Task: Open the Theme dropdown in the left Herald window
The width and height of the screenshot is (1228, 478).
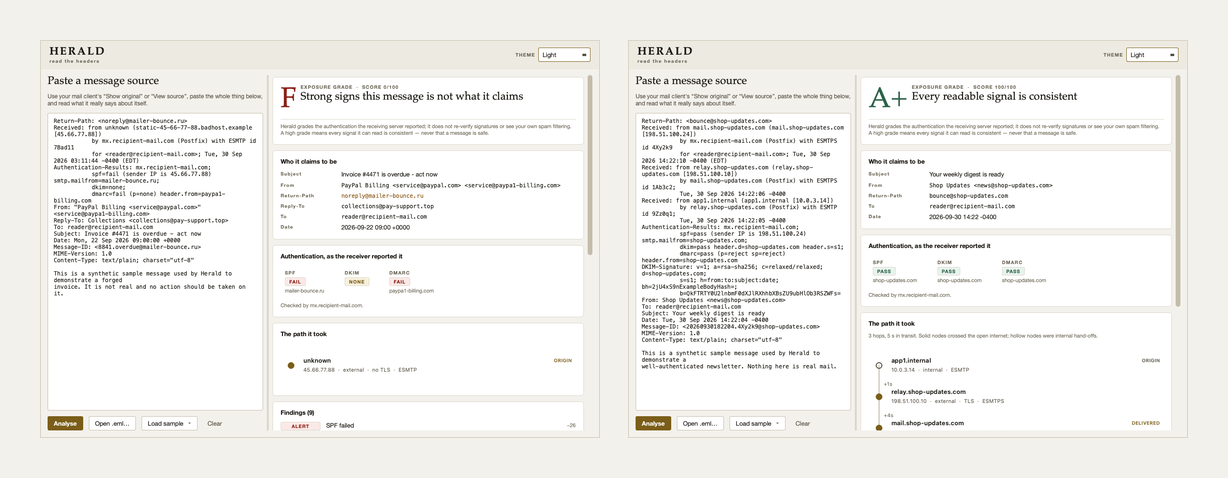Action: 564,55
